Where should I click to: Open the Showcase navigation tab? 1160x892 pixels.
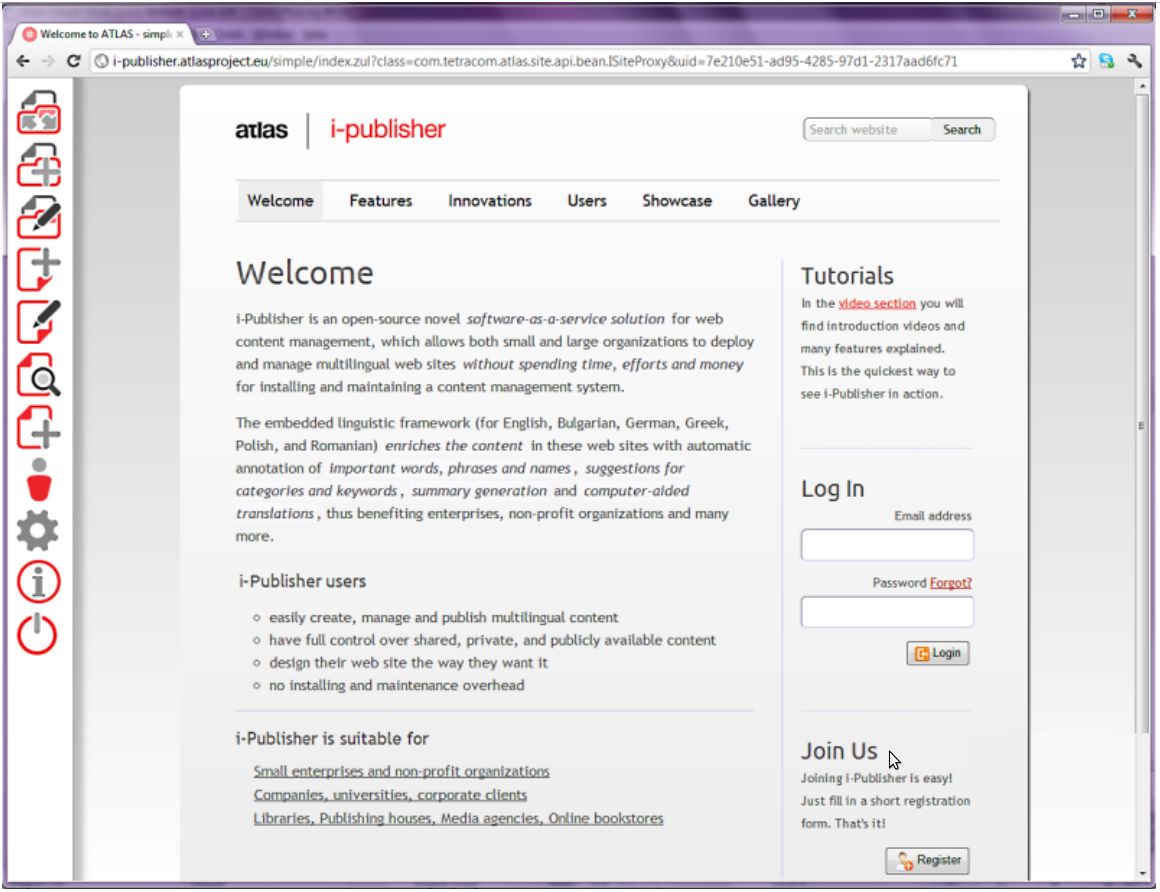(x=677, y=200)
